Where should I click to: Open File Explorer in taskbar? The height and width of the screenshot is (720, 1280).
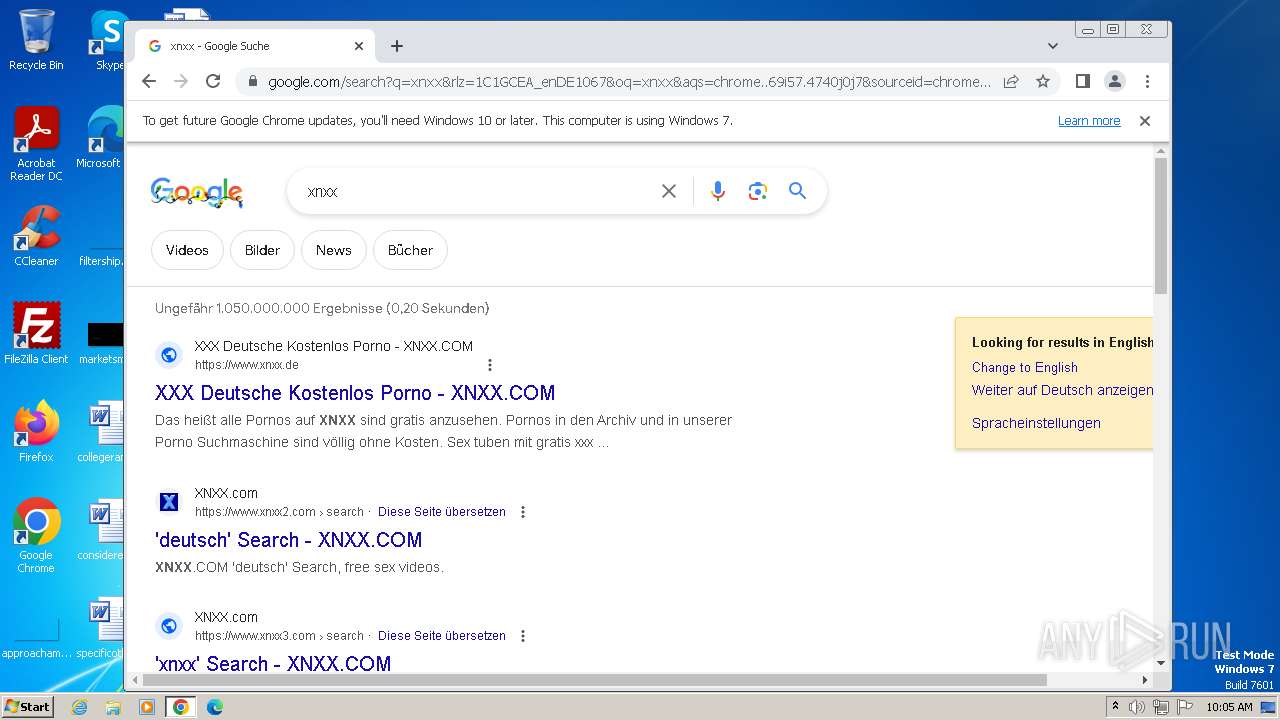point(113,707)
